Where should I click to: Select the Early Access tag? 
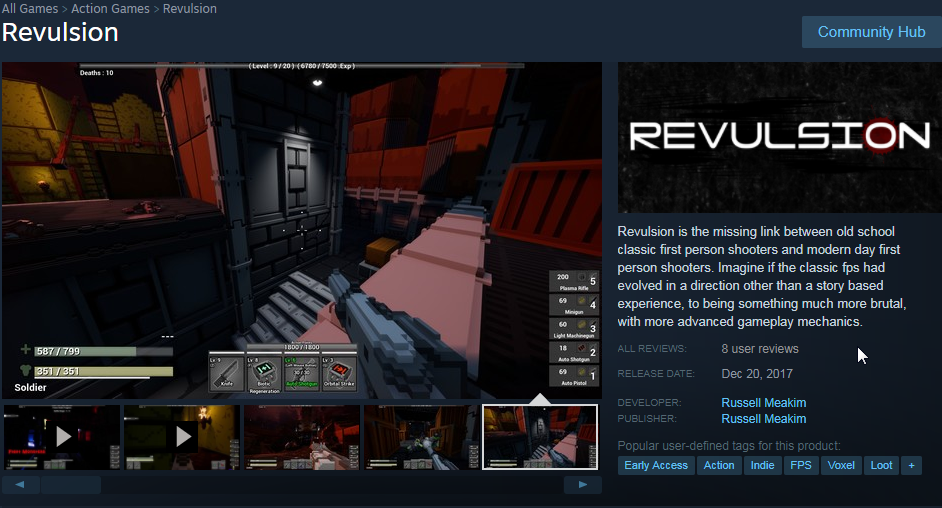coord(656,465)
